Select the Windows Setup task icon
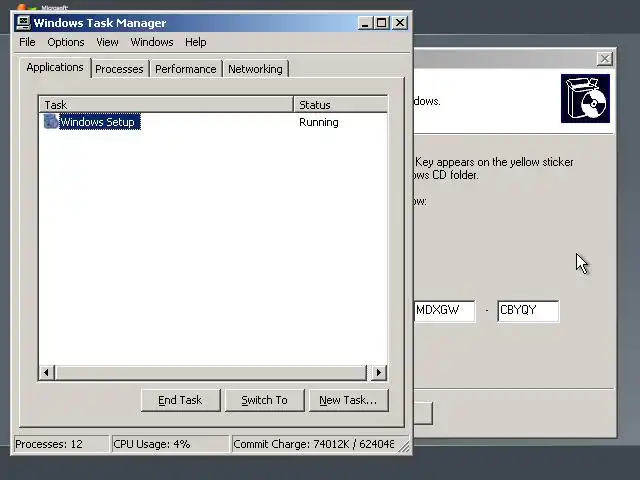The height and width of the screenshot is (480, 640). 51,121
